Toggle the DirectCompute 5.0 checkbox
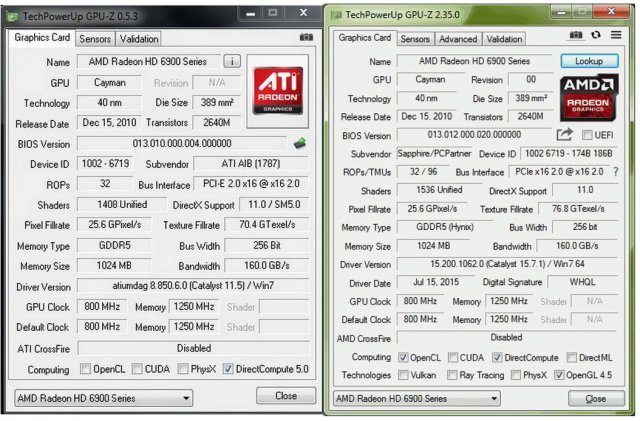The image size is (640, 421). pyautogui.click(x=228, y=369)
